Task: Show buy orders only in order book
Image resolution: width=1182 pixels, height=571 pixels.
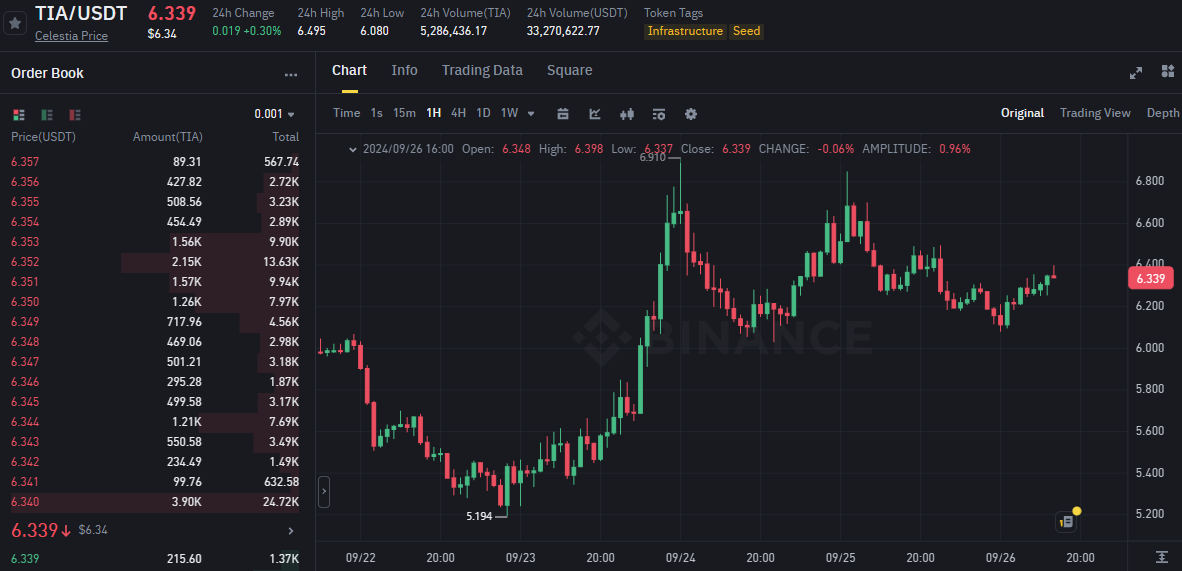Action: [x=47, y=115]
